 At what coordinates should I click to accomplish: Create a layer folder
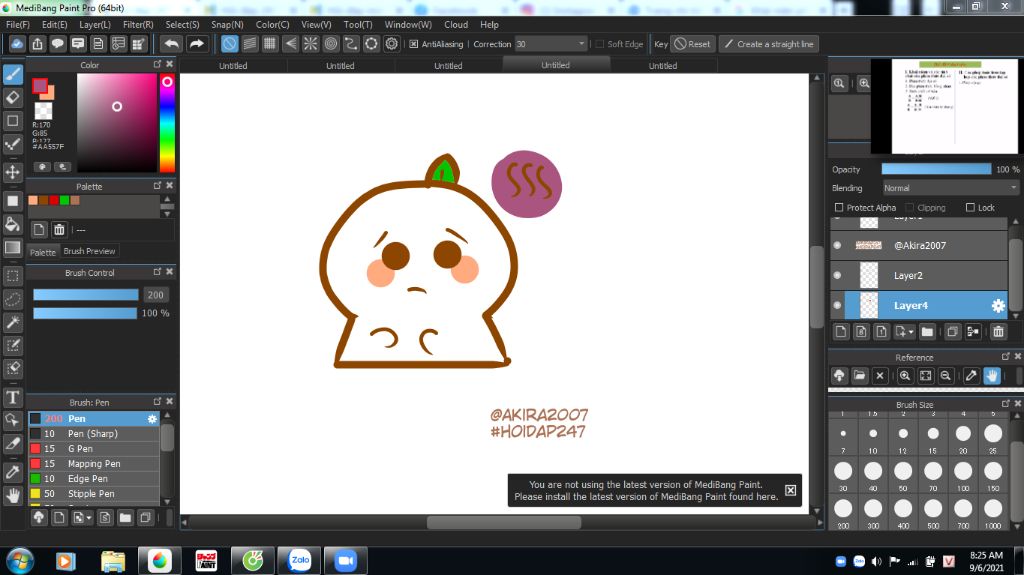coord(927,332)
